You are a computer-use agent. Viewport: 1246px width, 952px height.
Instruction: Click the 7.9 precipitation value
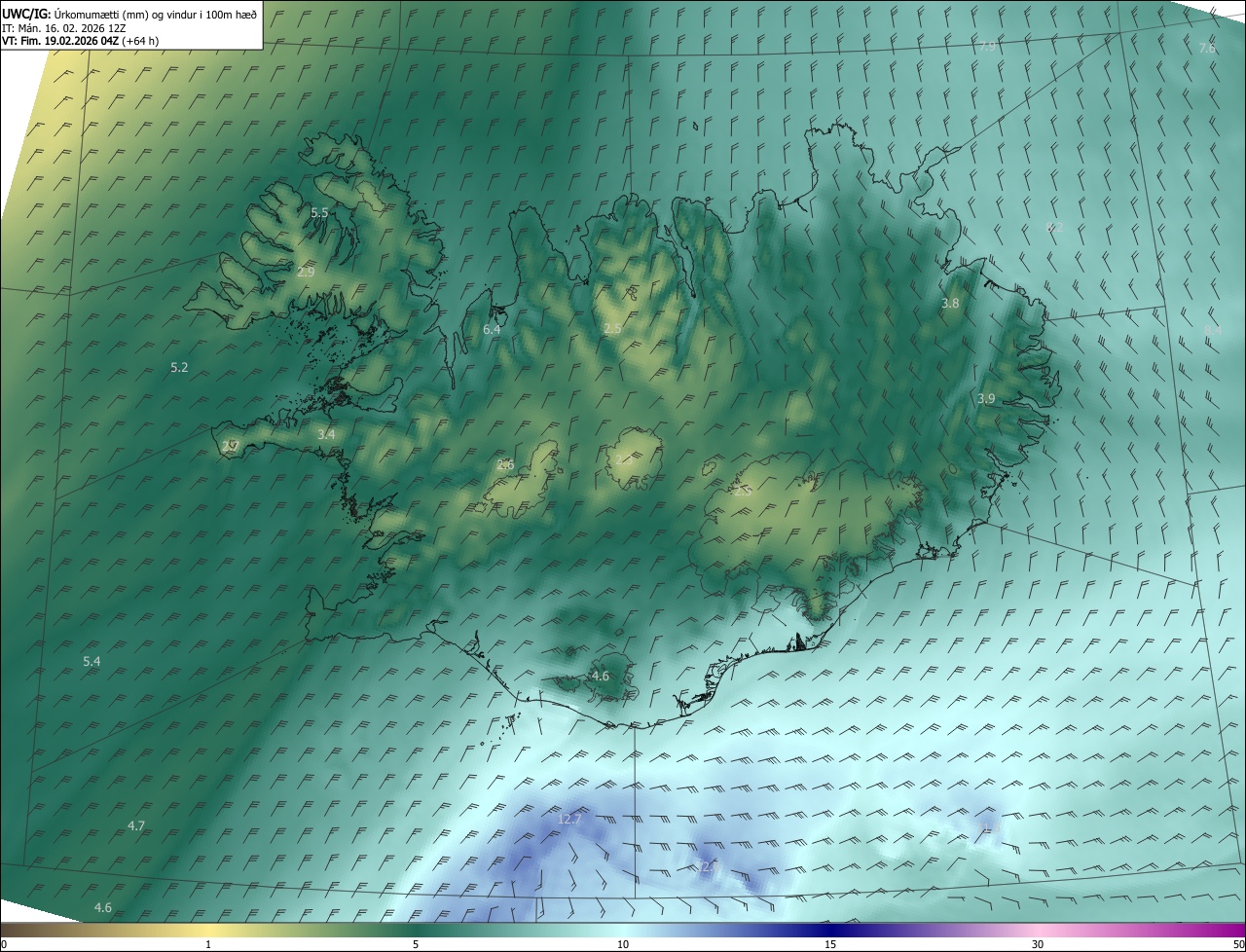click(x=987, y=46)
